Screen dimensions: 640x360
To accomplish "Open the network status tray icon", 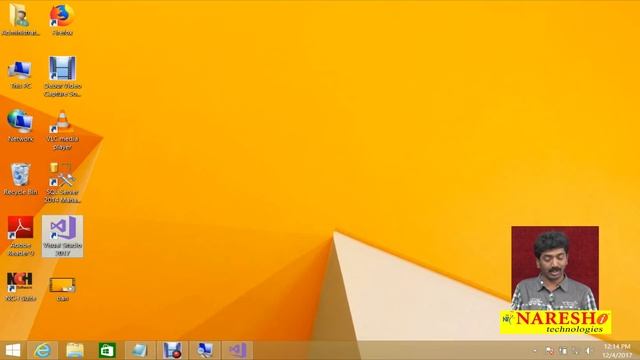I will point(576,351).
